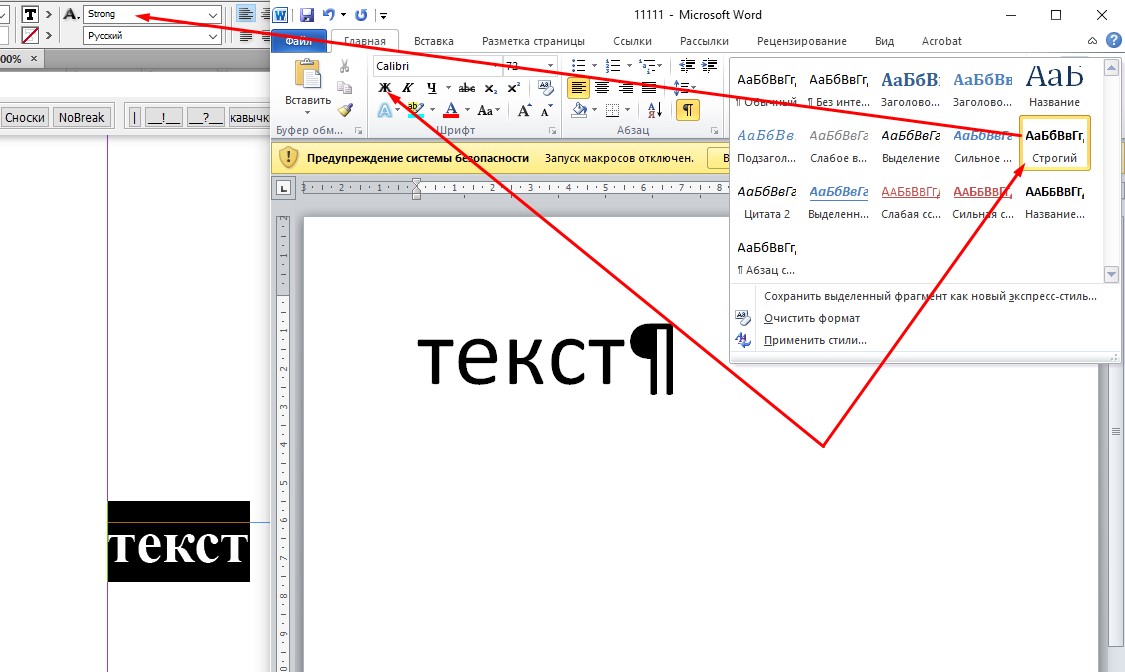1125x672 pixels.
Task: Click the Сноски button in left window
Action: (x=24, y=118)
